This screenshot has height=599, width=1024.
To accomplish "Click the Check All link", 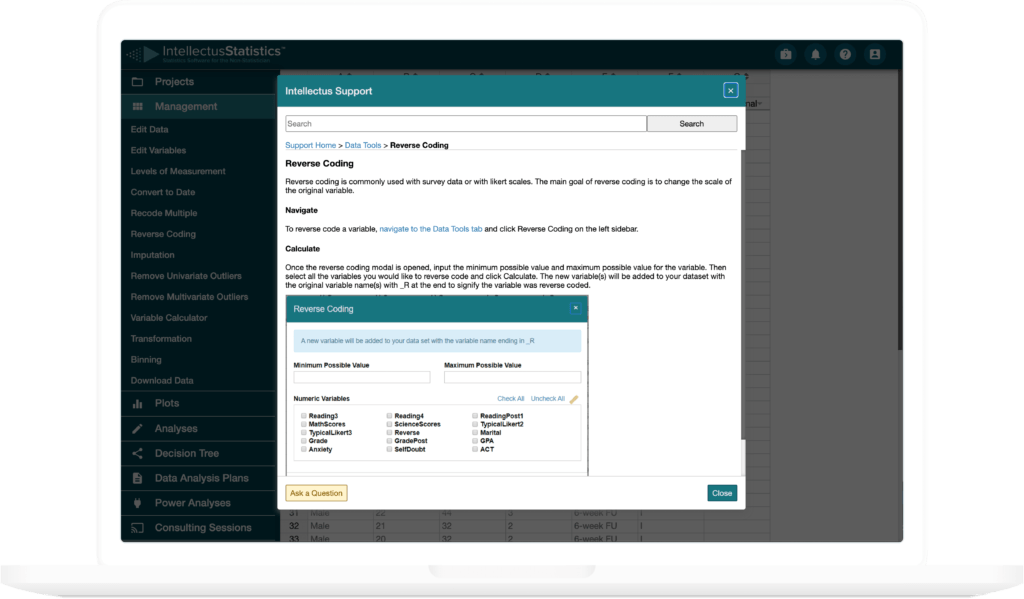I will click(511, 398).
